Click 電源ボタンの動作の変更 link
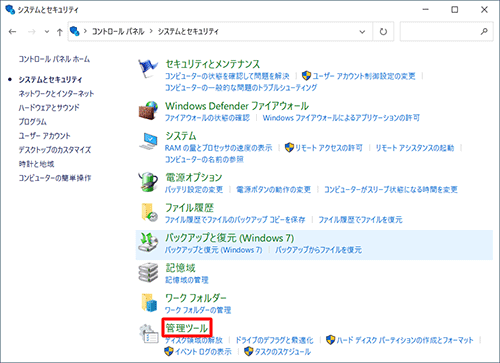500x363 pixels. [273, 190]
